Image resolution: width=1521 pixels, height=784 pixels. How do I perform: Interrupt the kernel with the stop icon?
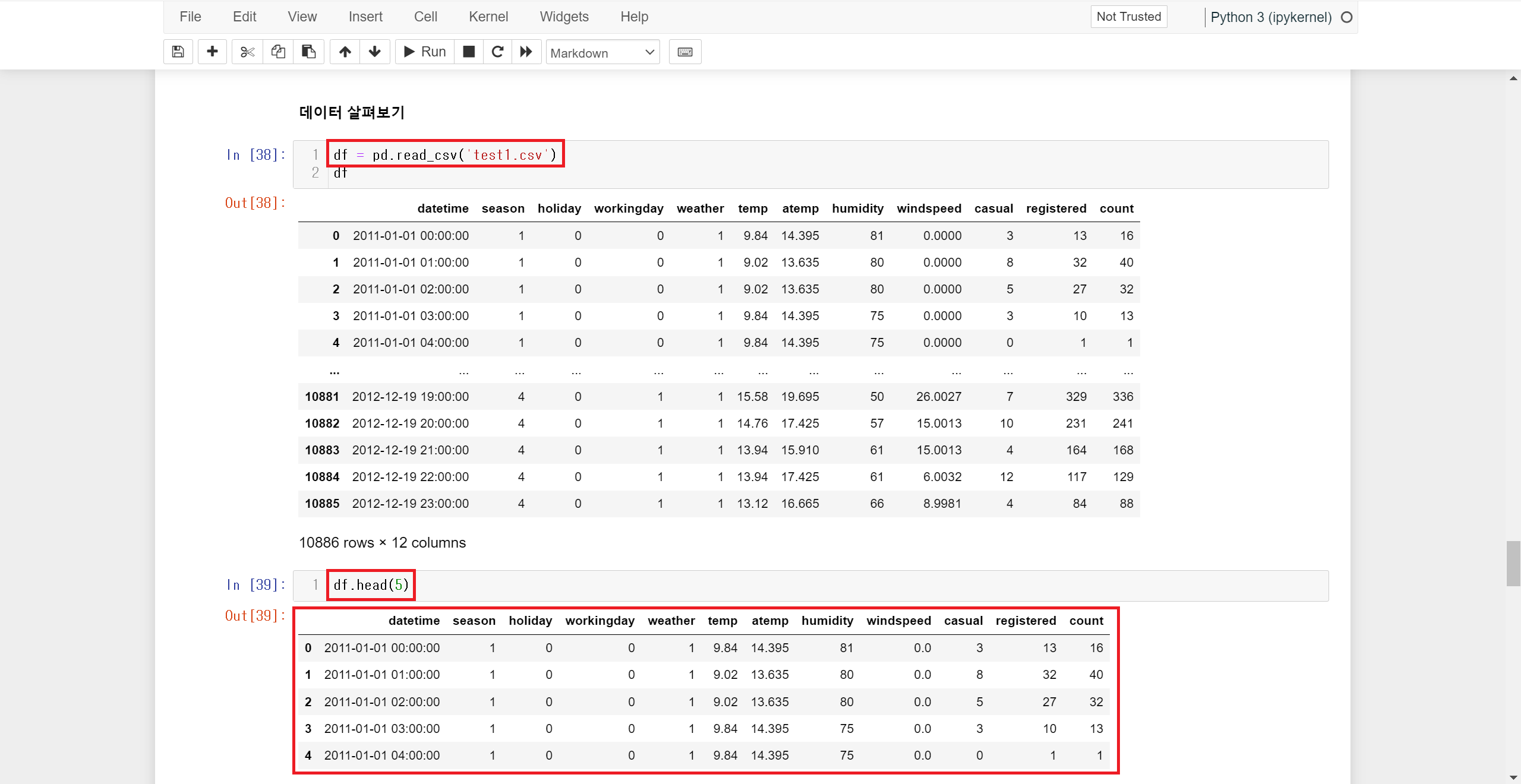[469, 52]
